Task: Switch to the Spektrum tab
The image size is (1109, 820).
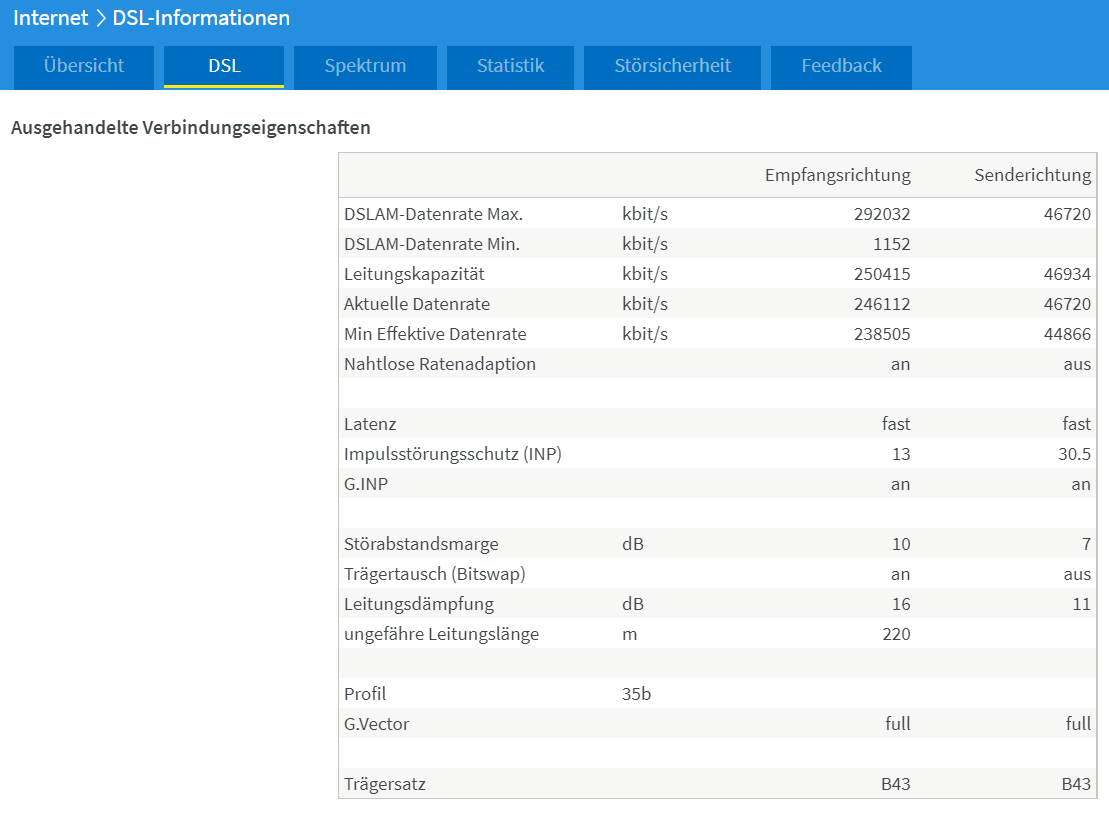Action: pyautogui.click(x=365, y=67)
